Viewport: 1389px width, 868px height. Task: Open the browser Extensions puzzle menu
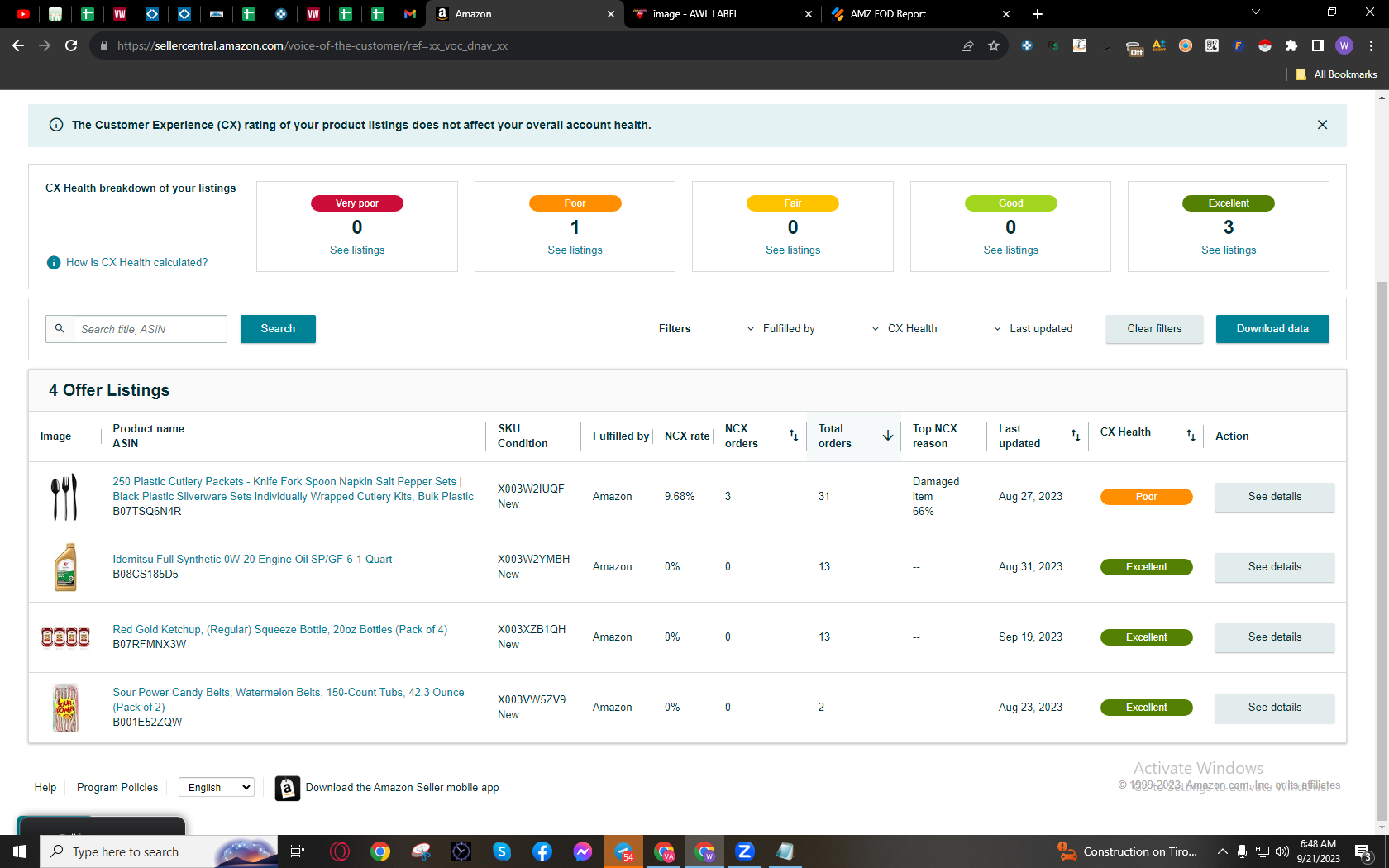coord(1291,45)
